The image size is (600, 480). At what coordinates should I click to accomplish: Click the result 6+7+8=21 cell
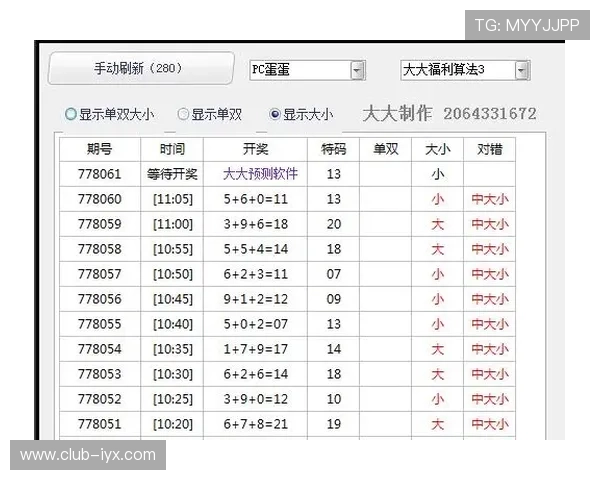tap(255, 424)
